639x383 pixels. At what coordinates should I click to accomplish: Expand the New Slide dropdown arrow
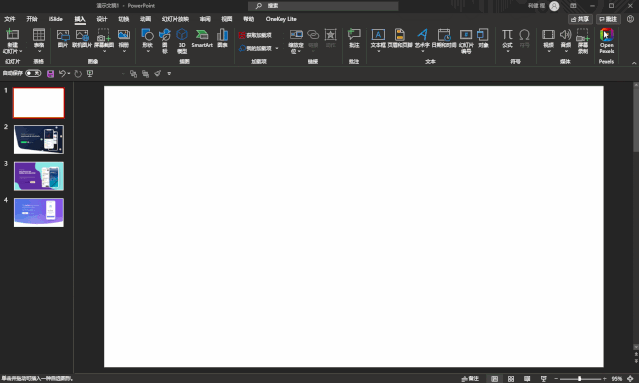pyautogui.click(x=21, y=51)
